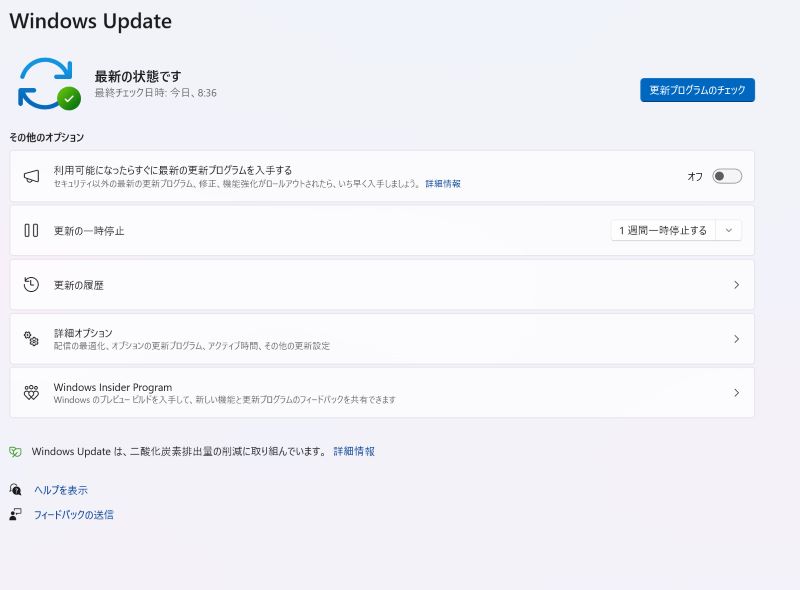This screenshot has height=590, width=800.
Task: Click the 更新の一時停止 label
Action: pyautogui.click(x=89, y=231)
